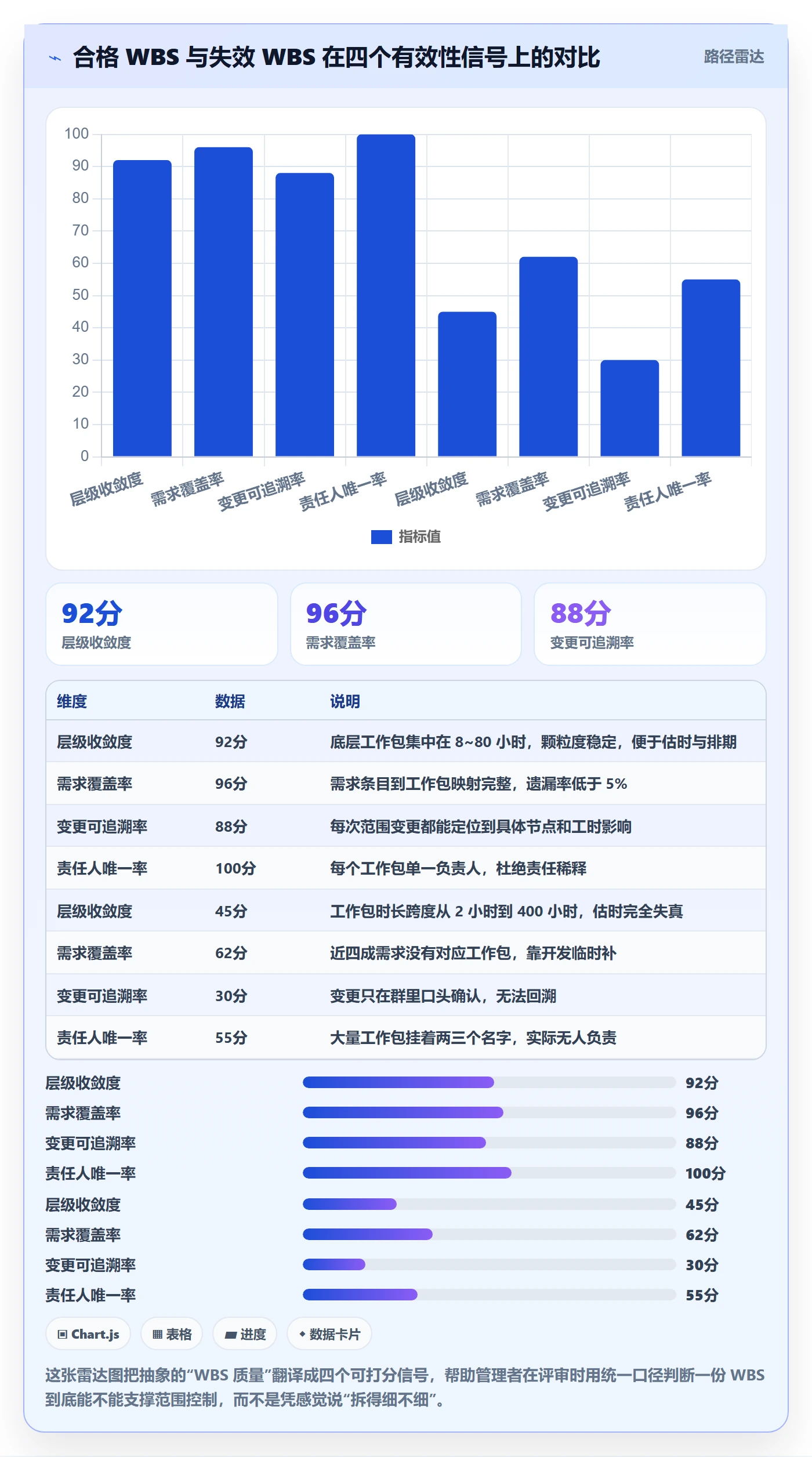Click table text 每个工作包单一负责人
The width and height of the screenshot is (812, 1457).
[x=405, y=868]
